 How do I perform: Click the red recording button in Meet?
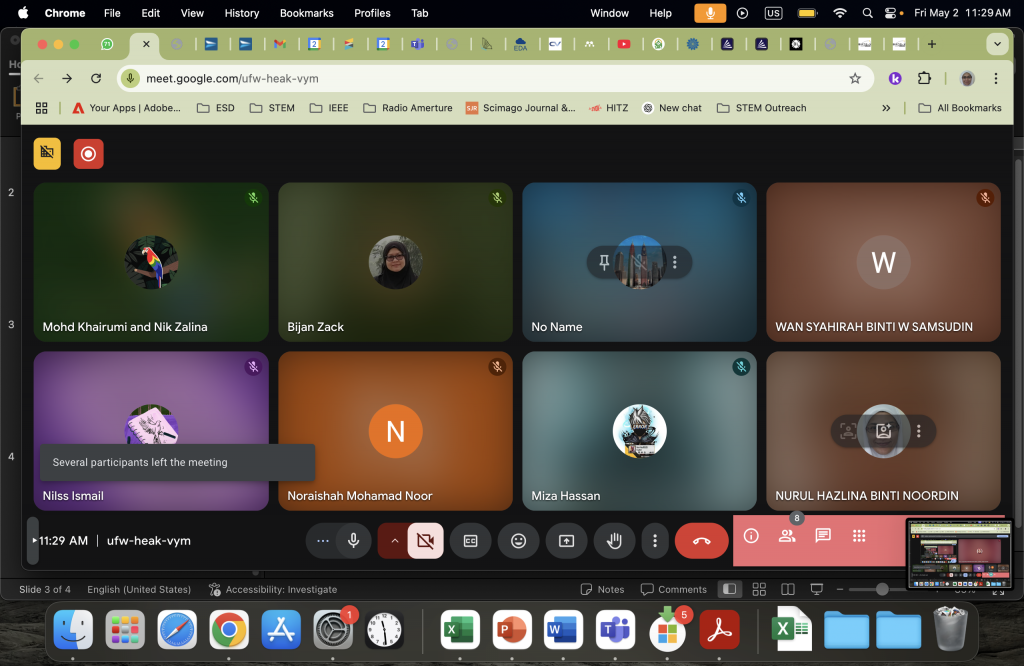coord(88,154)
